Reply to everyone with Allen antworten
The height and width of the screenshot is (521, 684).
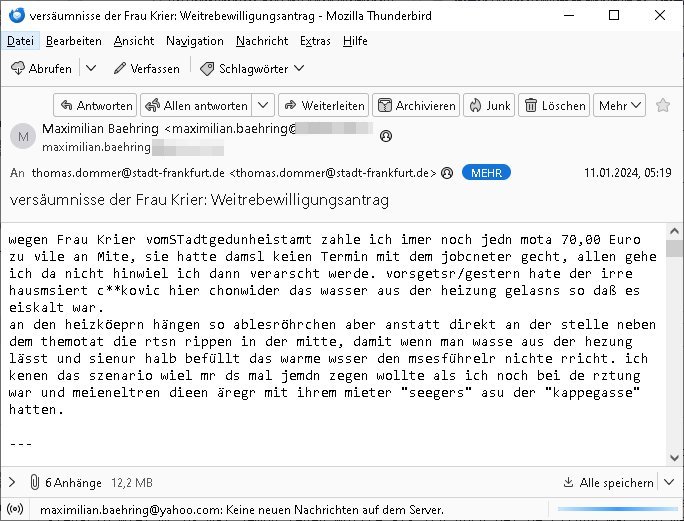[196, 105]
